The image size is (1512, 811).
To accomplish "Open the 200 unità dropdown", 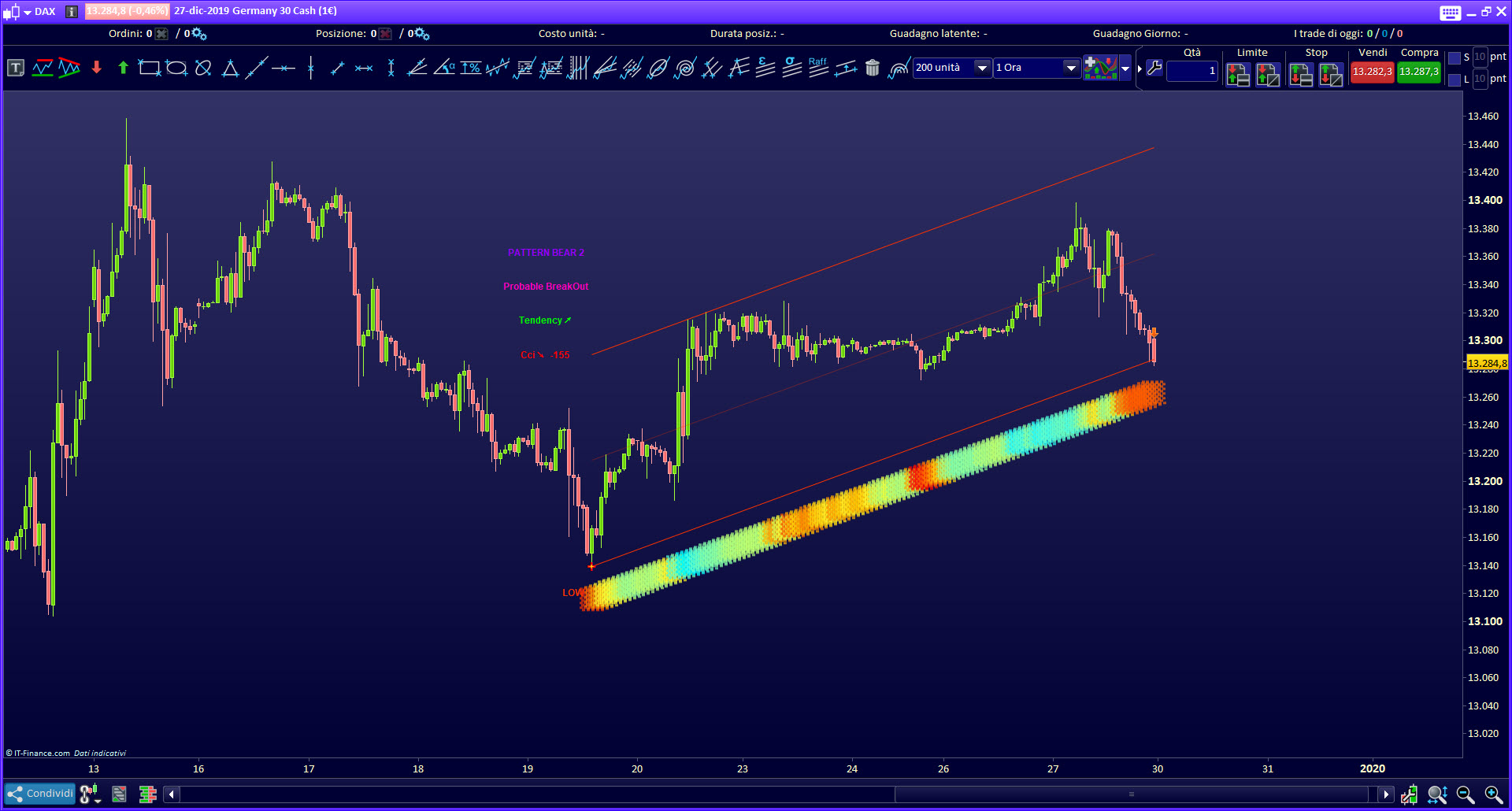I will point(982,69).
